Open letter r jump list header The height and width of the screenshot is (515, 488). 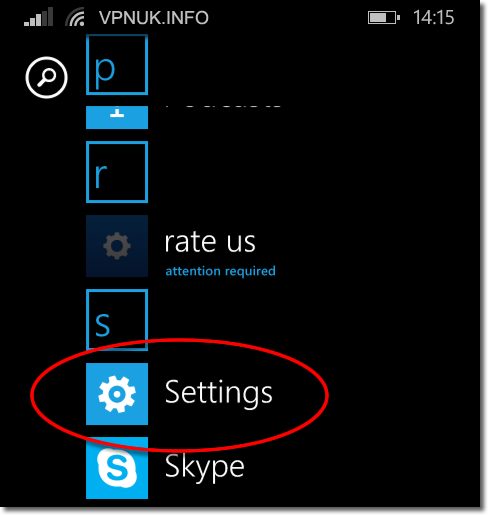(117, 172)
